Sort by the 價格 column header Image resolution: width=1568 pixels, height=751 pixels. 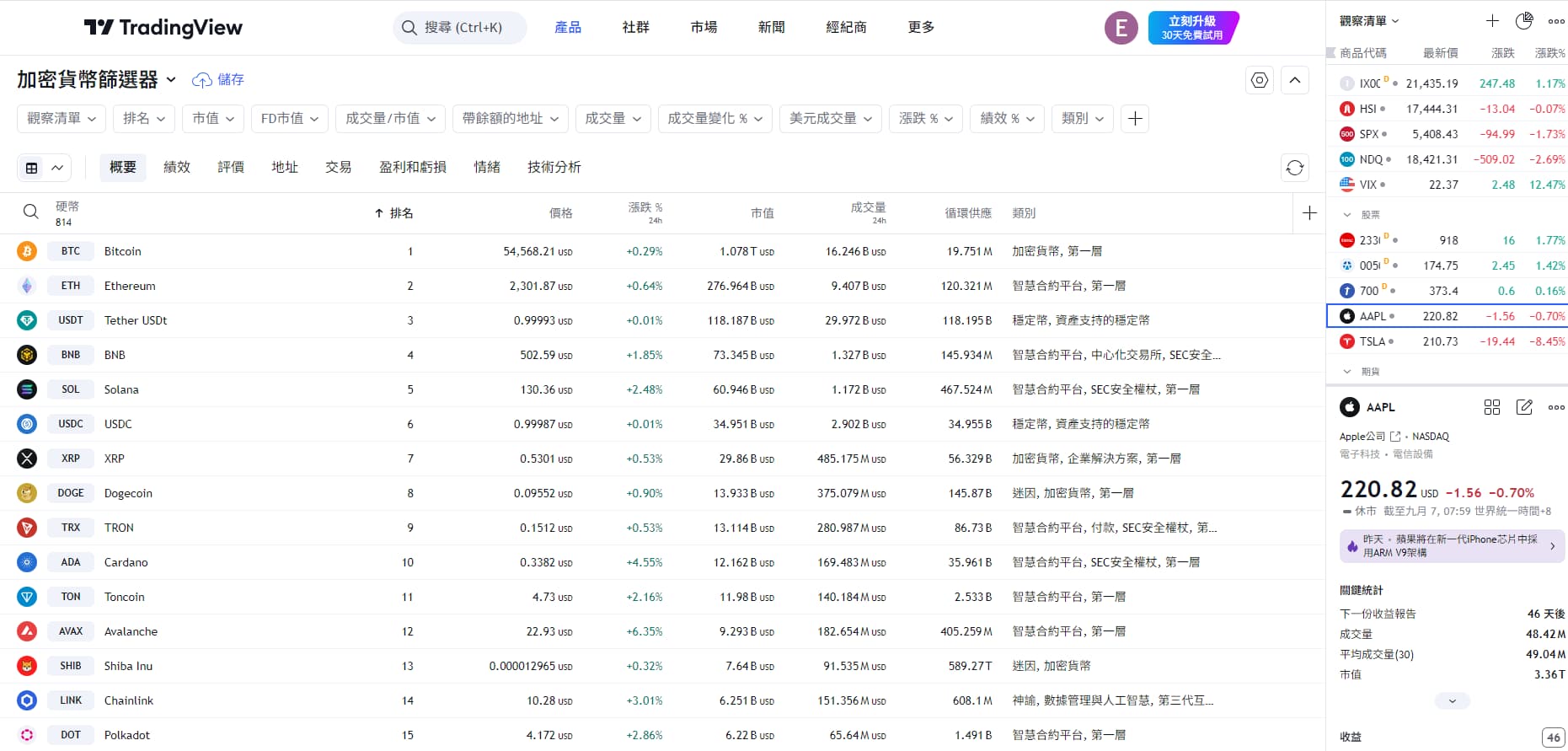tap(561, 213)
